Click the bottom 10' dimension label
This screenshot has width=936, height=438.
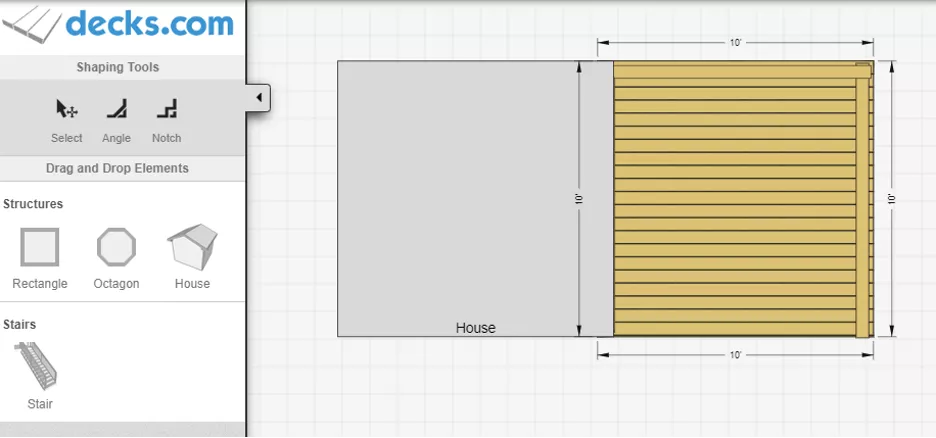point(735,355)
